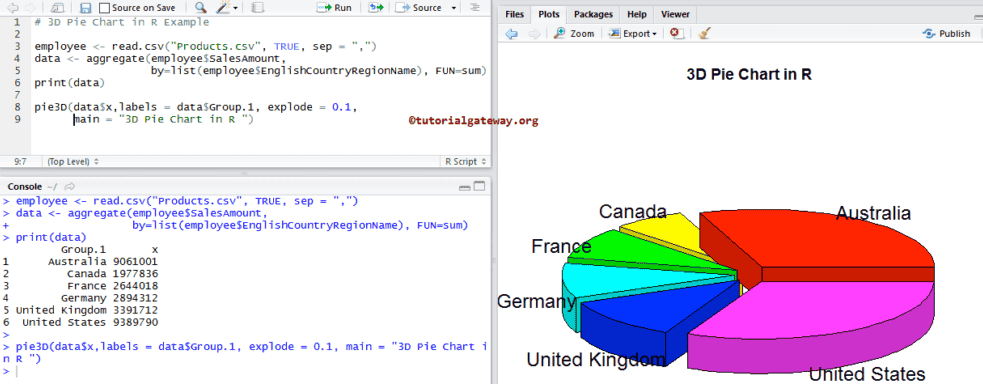Show document outline icon

475,8
